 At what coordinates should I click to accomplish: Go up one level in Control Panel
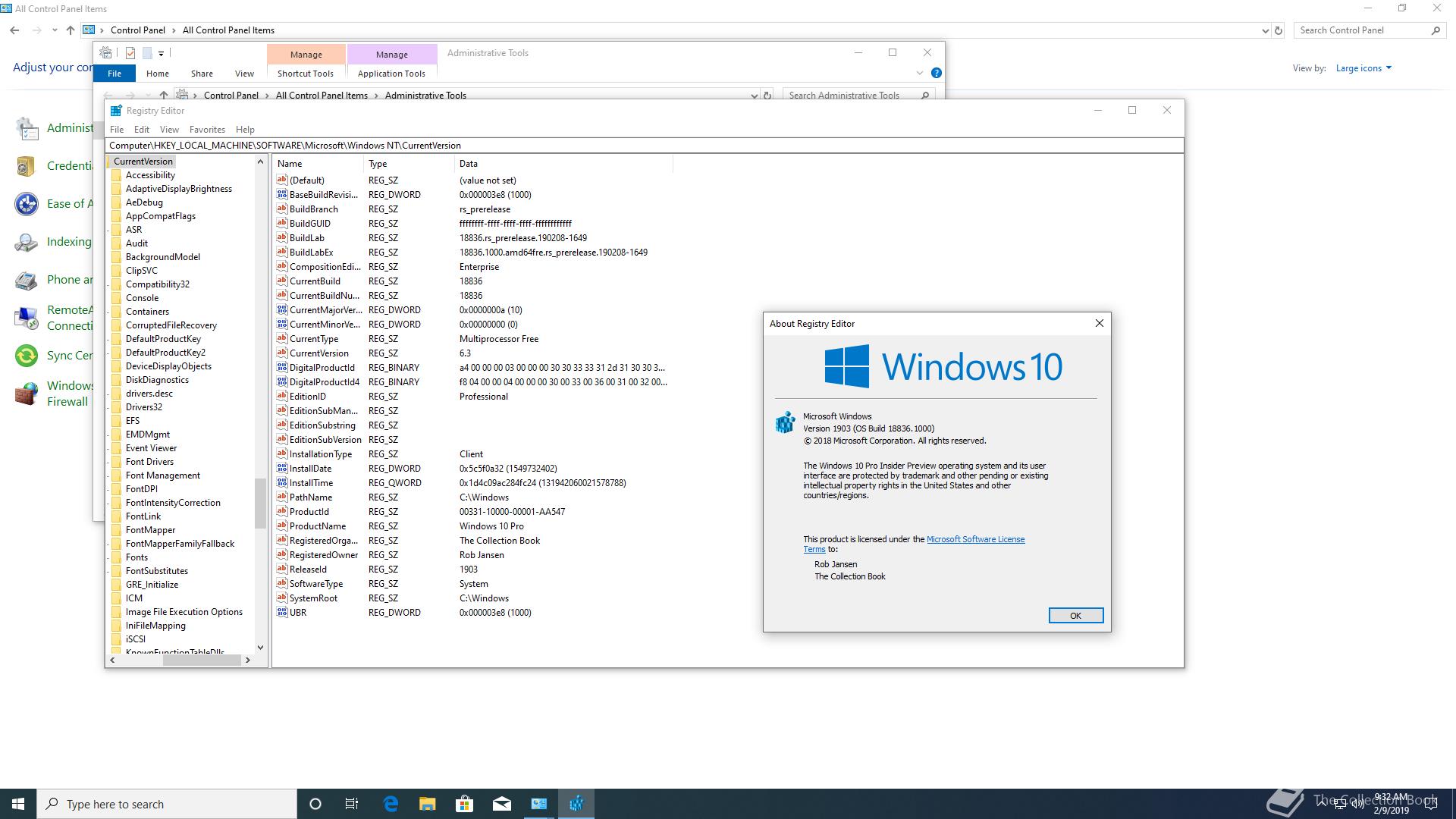(71, 30)
